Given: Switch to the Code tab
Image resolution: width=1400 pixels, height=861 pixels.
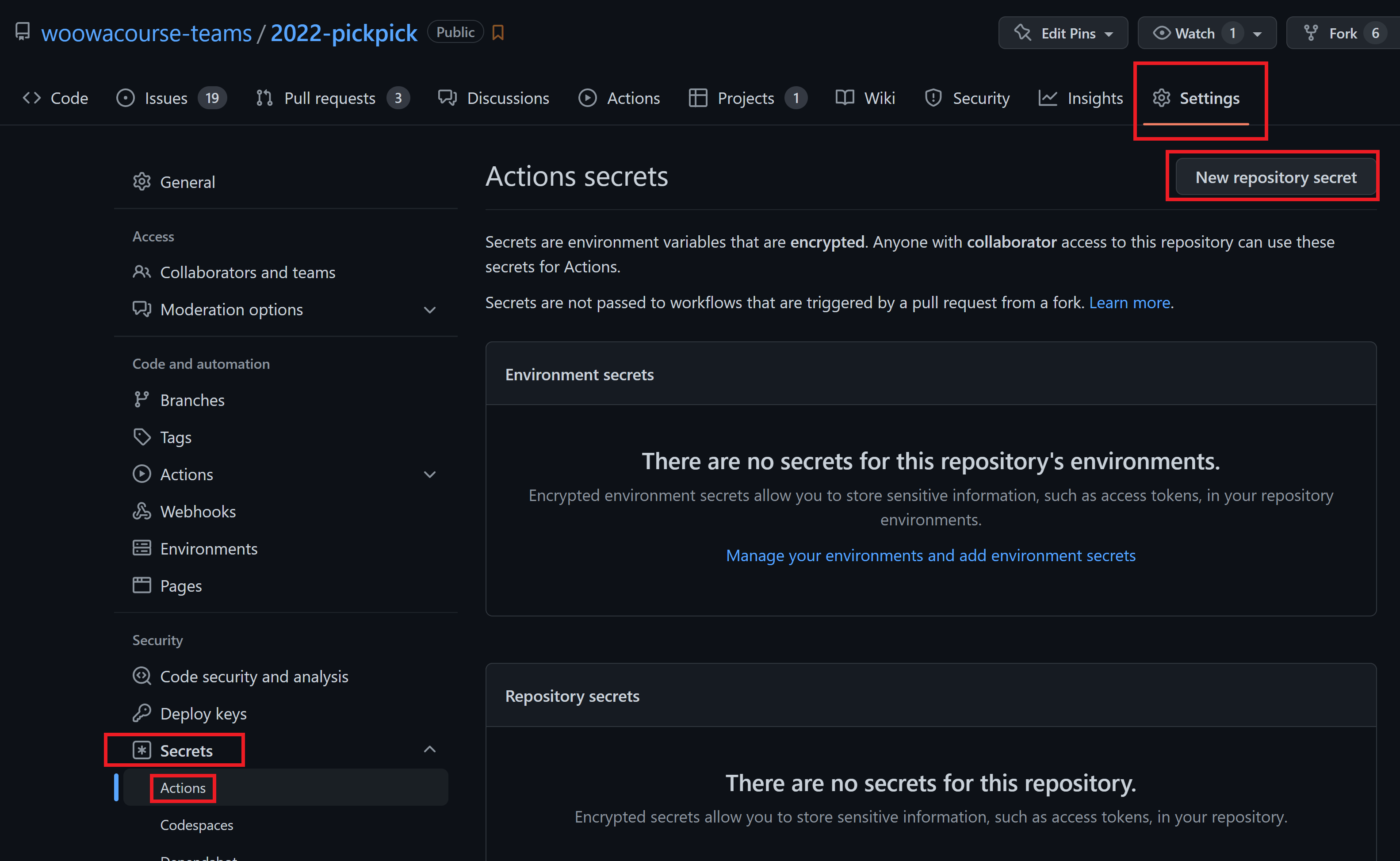Looking at the screenshot, I should [x=55, y=98].
